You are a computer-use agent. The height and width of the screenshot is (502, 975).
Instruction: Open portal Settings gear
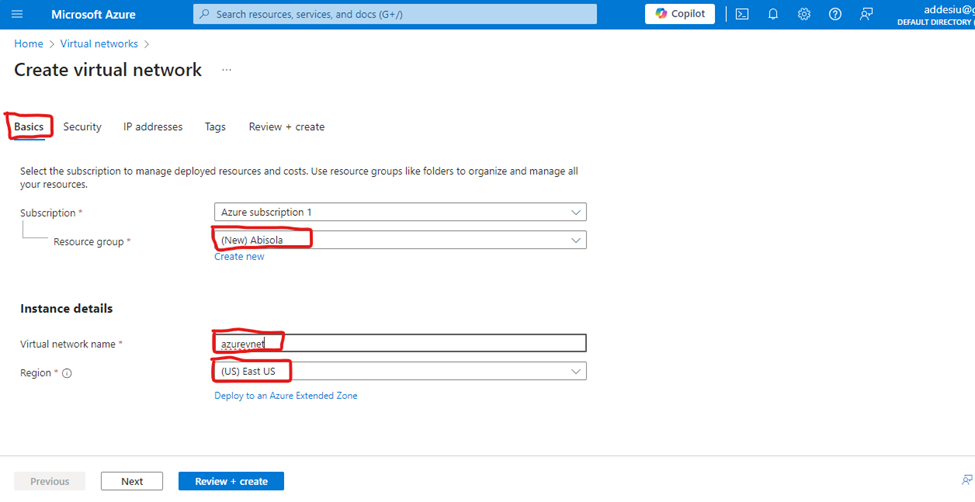click(804, 14)
